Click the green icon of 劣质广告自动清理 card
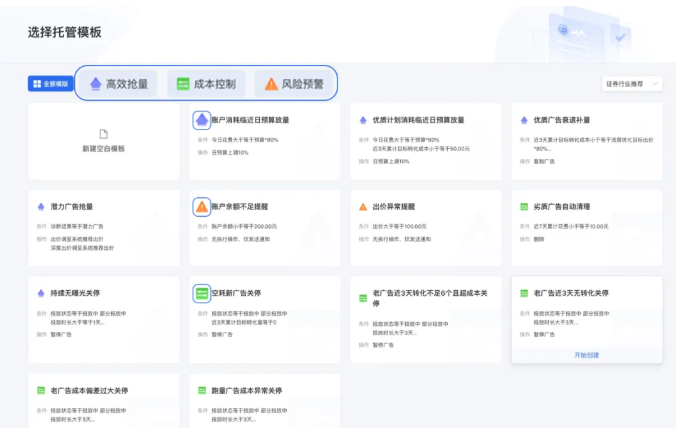Image resolution: width=688 pixels, height=443 pixels. (524, 207)
